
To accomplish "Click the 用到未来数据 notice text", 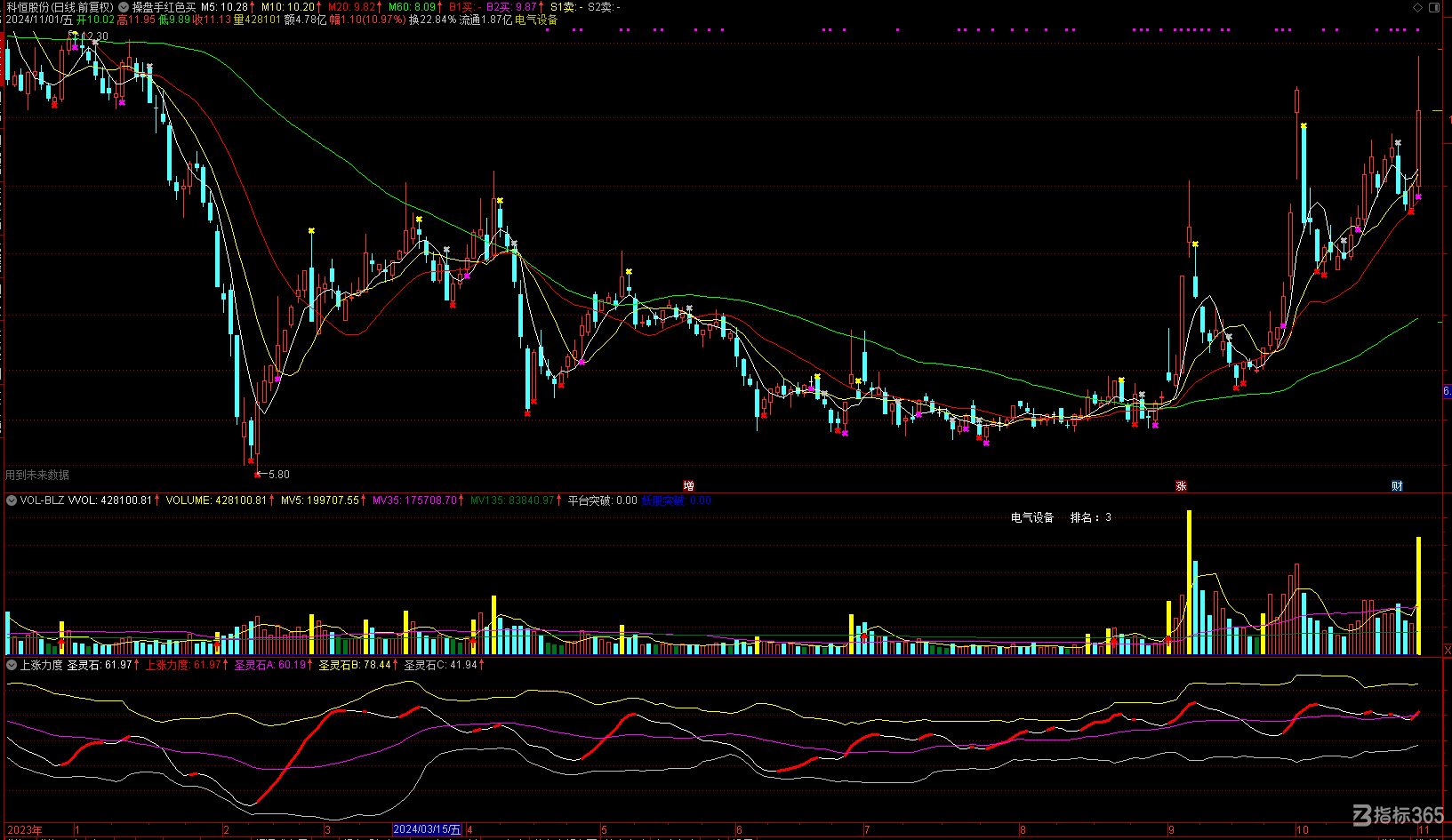I will [37, 475].
